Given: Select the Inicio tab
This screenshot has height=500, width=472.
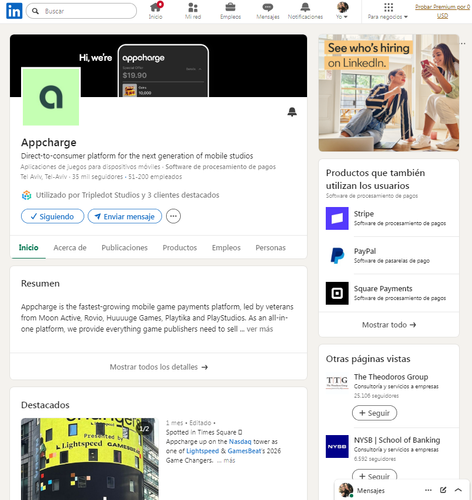Looking at the screenshot, I should tap(28, 248).
